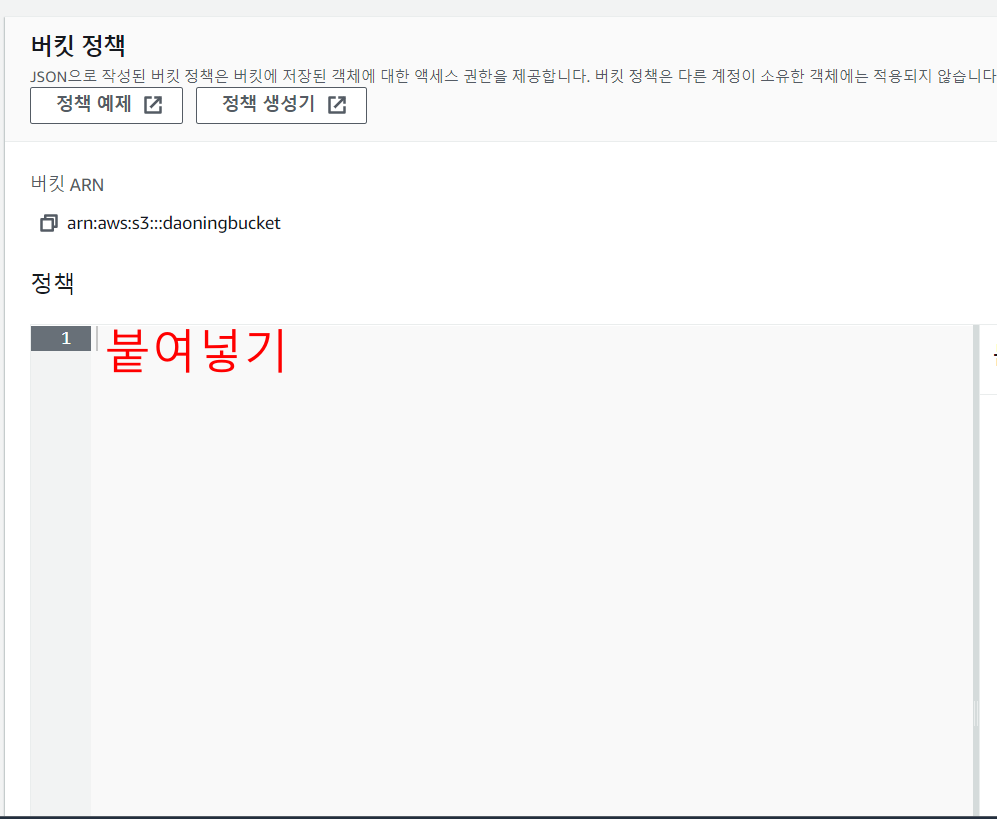Select line number 1 in editor gutter
Viewport: 997px width, 819px height.
61,338
